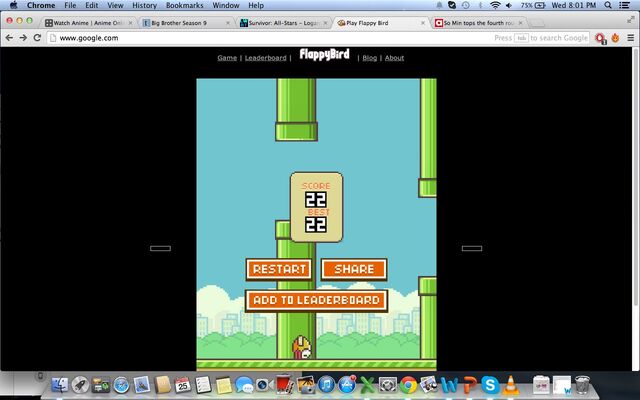640x400 pixels.
Task: Open the File menu
Action: (70, 5)
